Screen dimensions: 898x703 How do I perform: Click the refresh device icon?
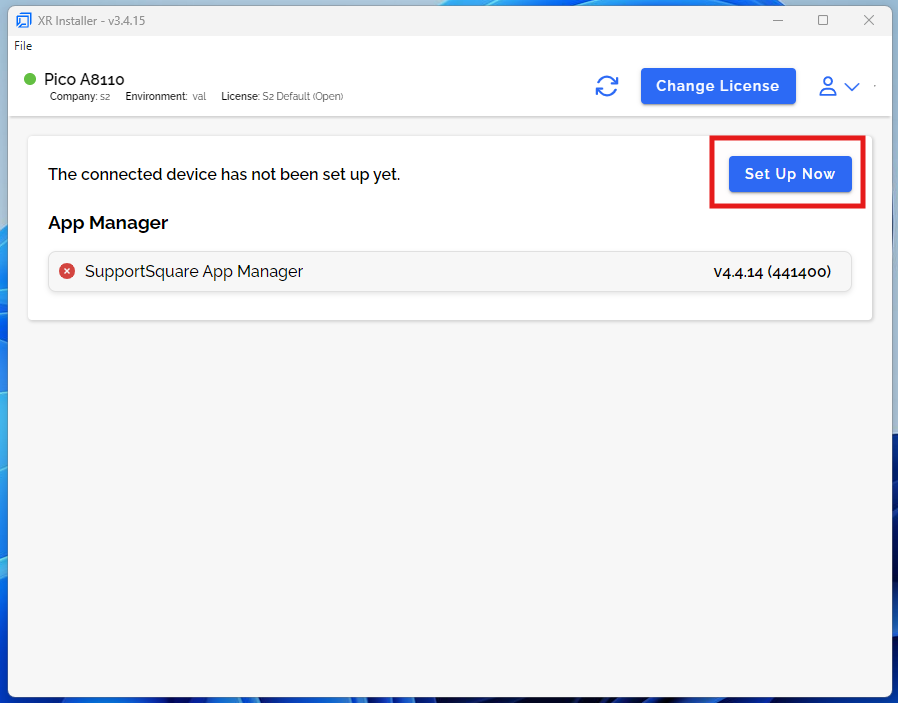(x=606, y=86)
